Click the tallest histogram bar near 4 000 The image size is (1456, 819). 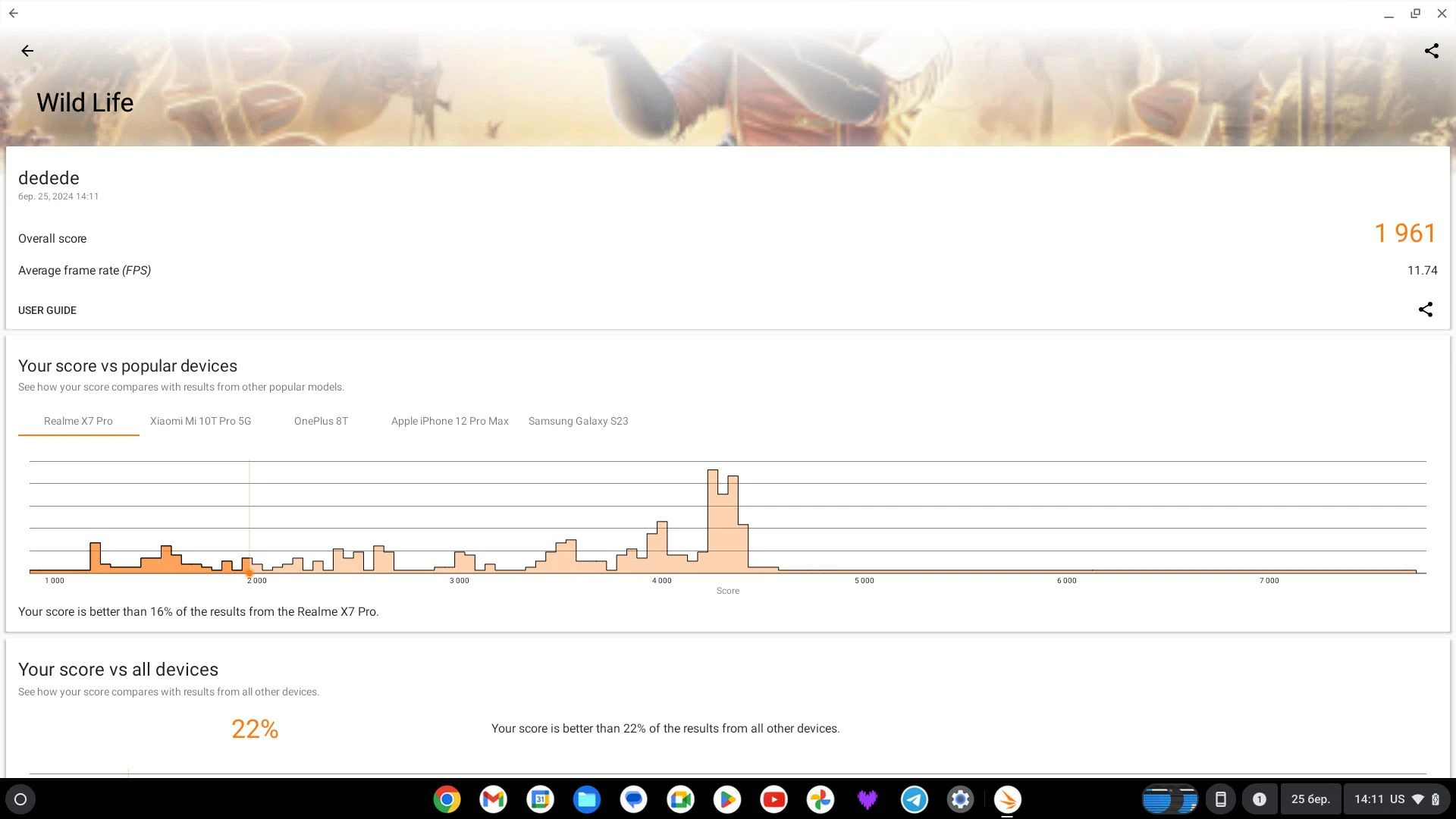pyautogui.click(x=713, y=521)
